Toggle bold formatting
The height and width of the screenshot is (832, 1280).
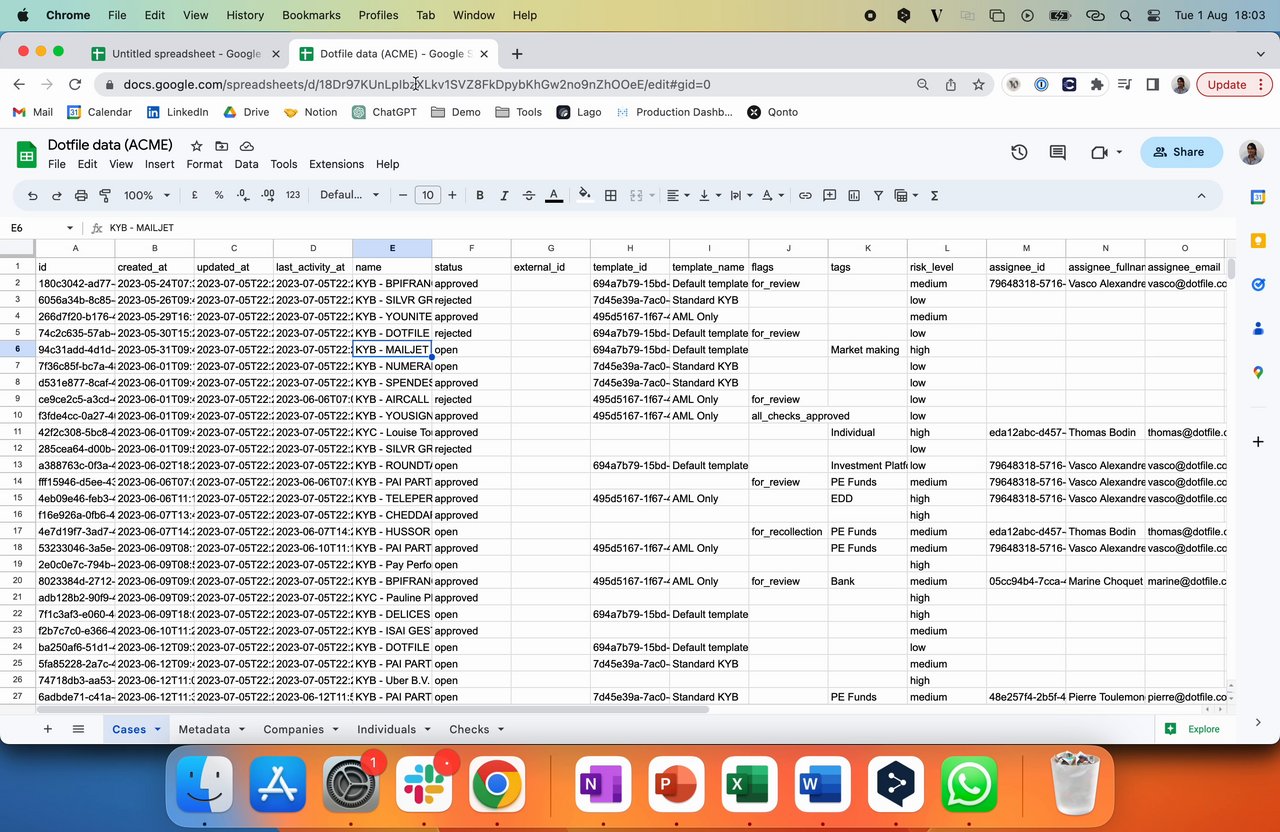point(480,196)
